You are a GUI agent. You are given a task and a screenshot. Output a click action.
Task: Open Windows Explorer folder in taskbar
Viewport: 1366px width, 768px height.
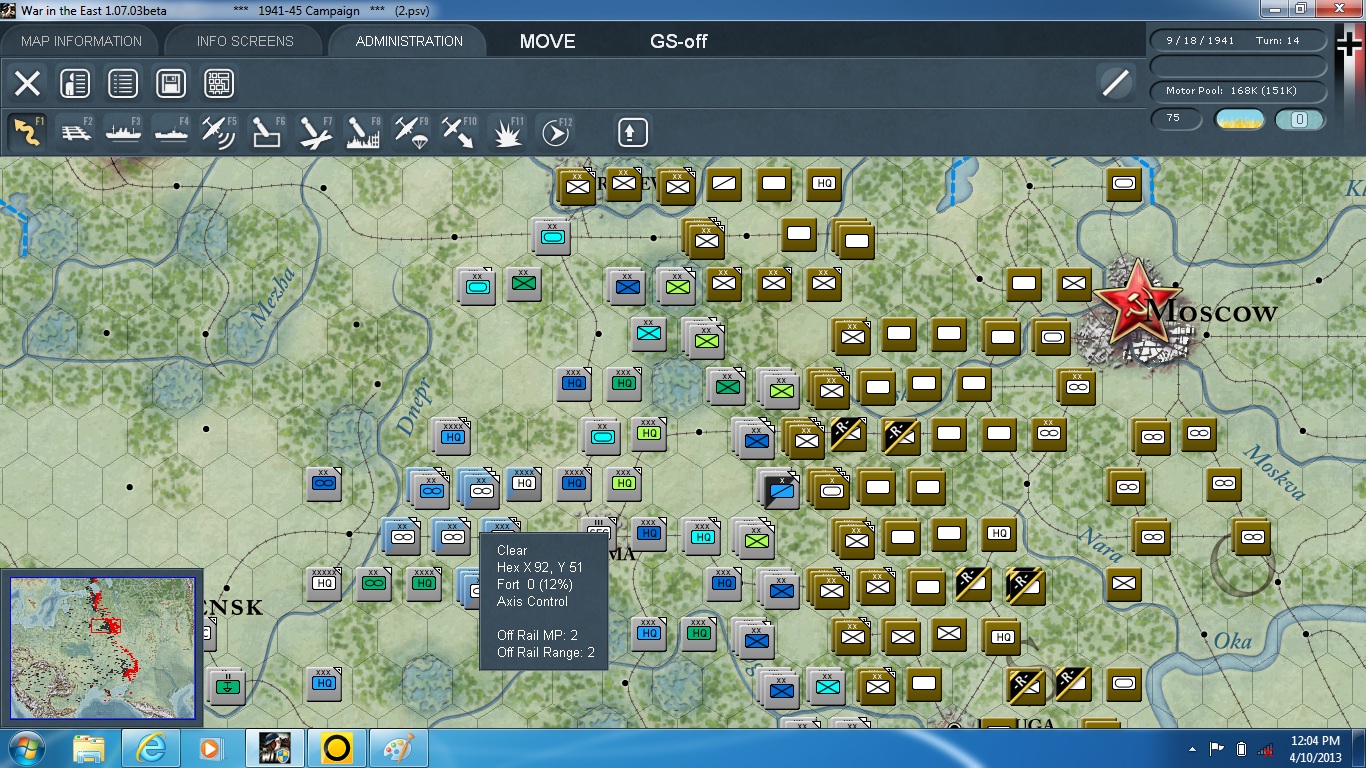tap(88, 748)
